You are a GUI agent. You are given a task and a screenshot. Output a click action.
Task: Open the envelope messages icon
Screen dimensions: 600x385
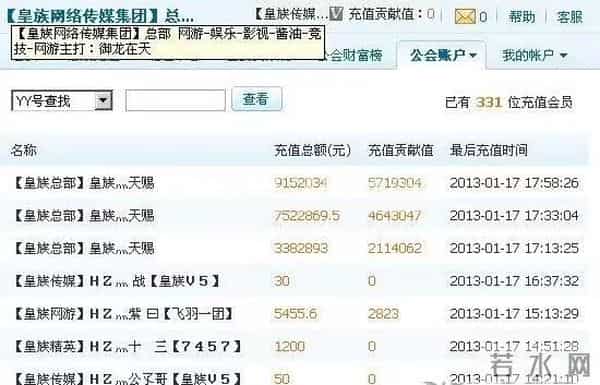click(x=465, y=16)
